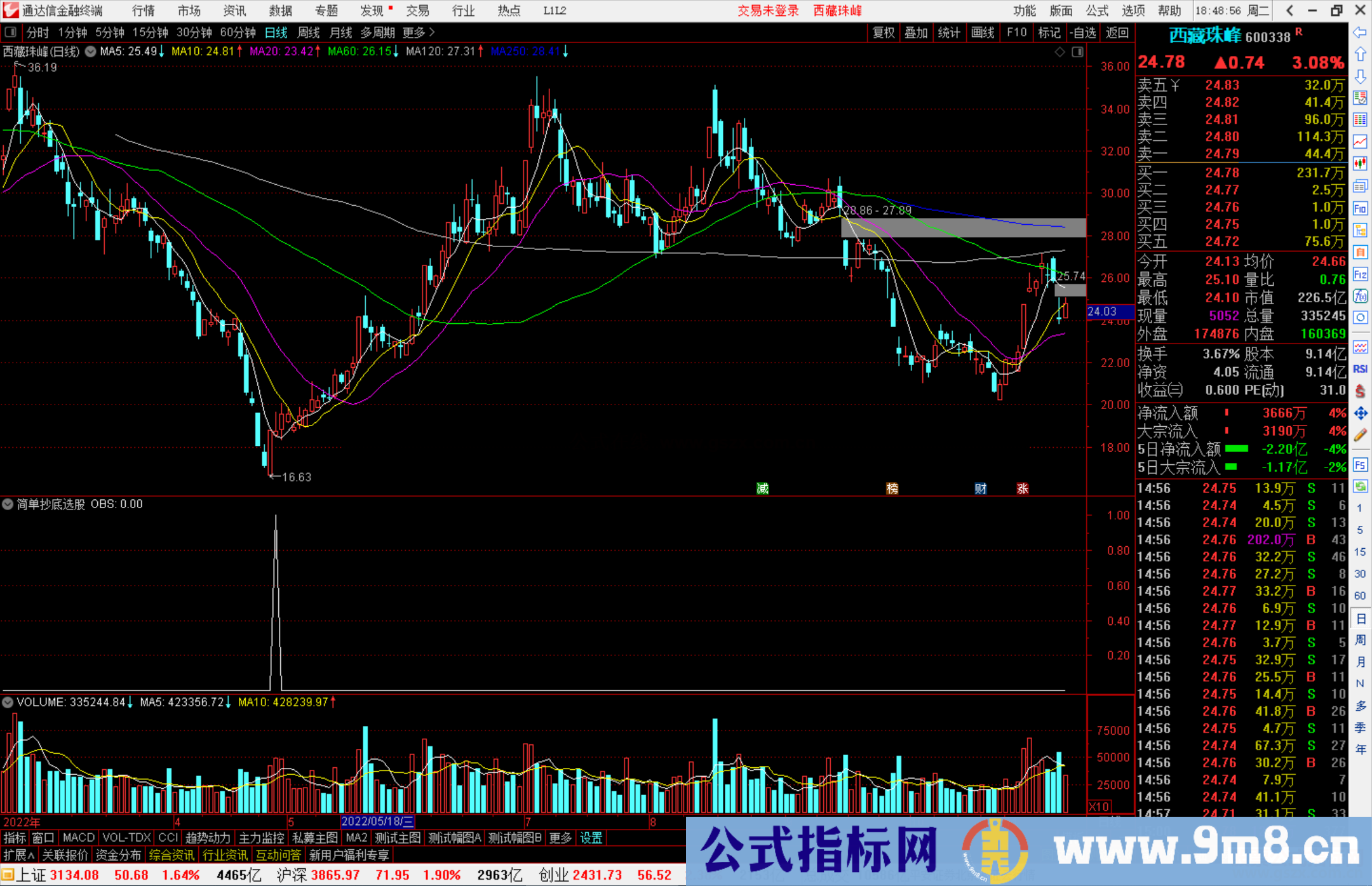
Task: Open dropdown beside 西藏珠峰(日线) chart title
Action: [91, 51]
